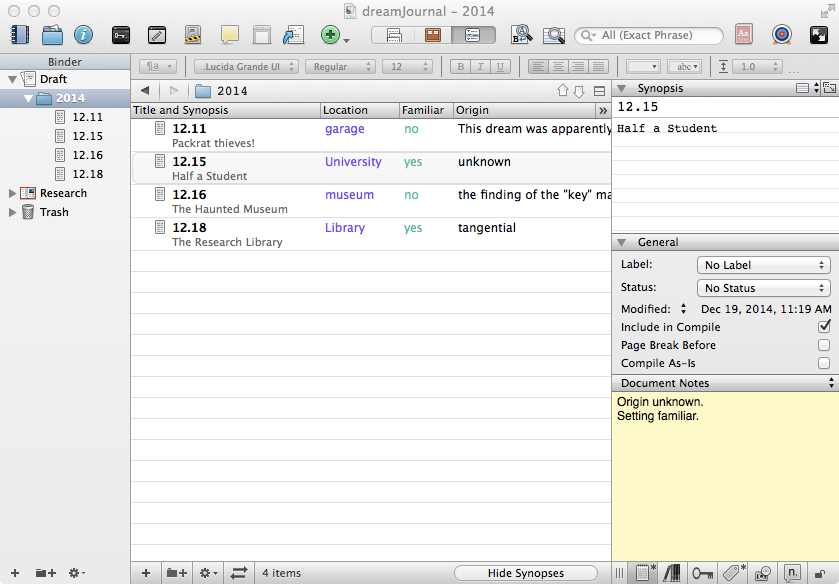
Task: Open the Collections folder icon in the toolbar
Action: pos(52,35)
